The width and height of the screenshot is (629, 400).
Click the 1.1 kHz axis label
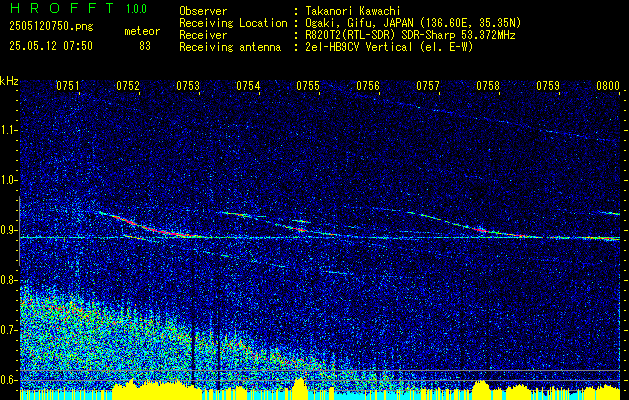click(x=9, y=130)
